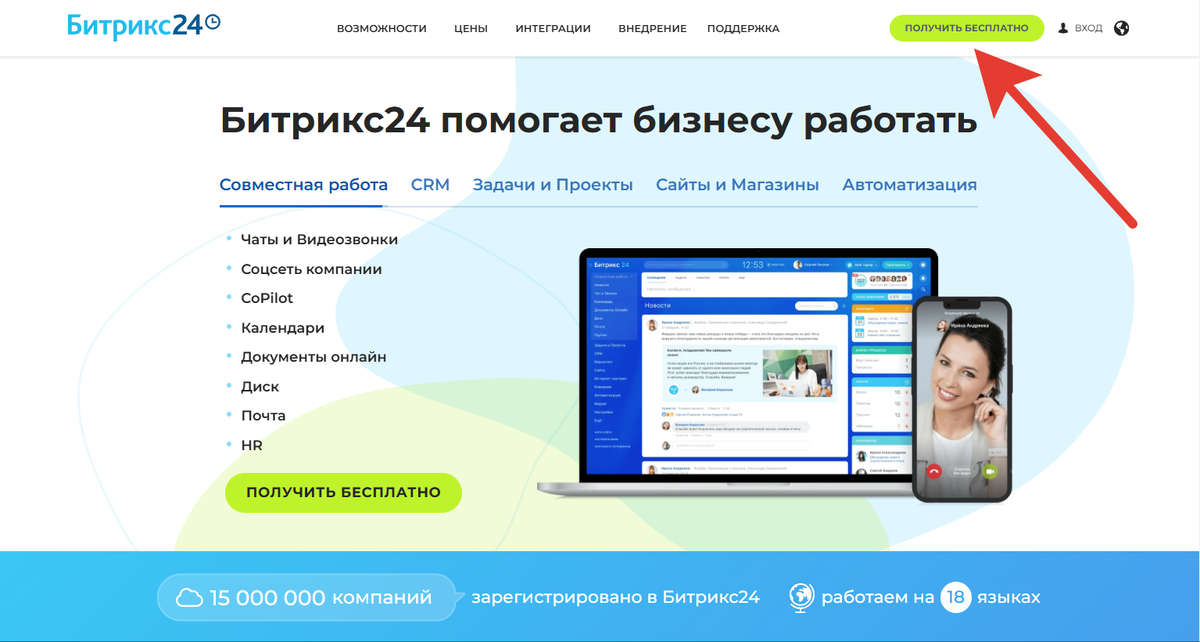Click the Документы онлайн list item

[313, 357]
